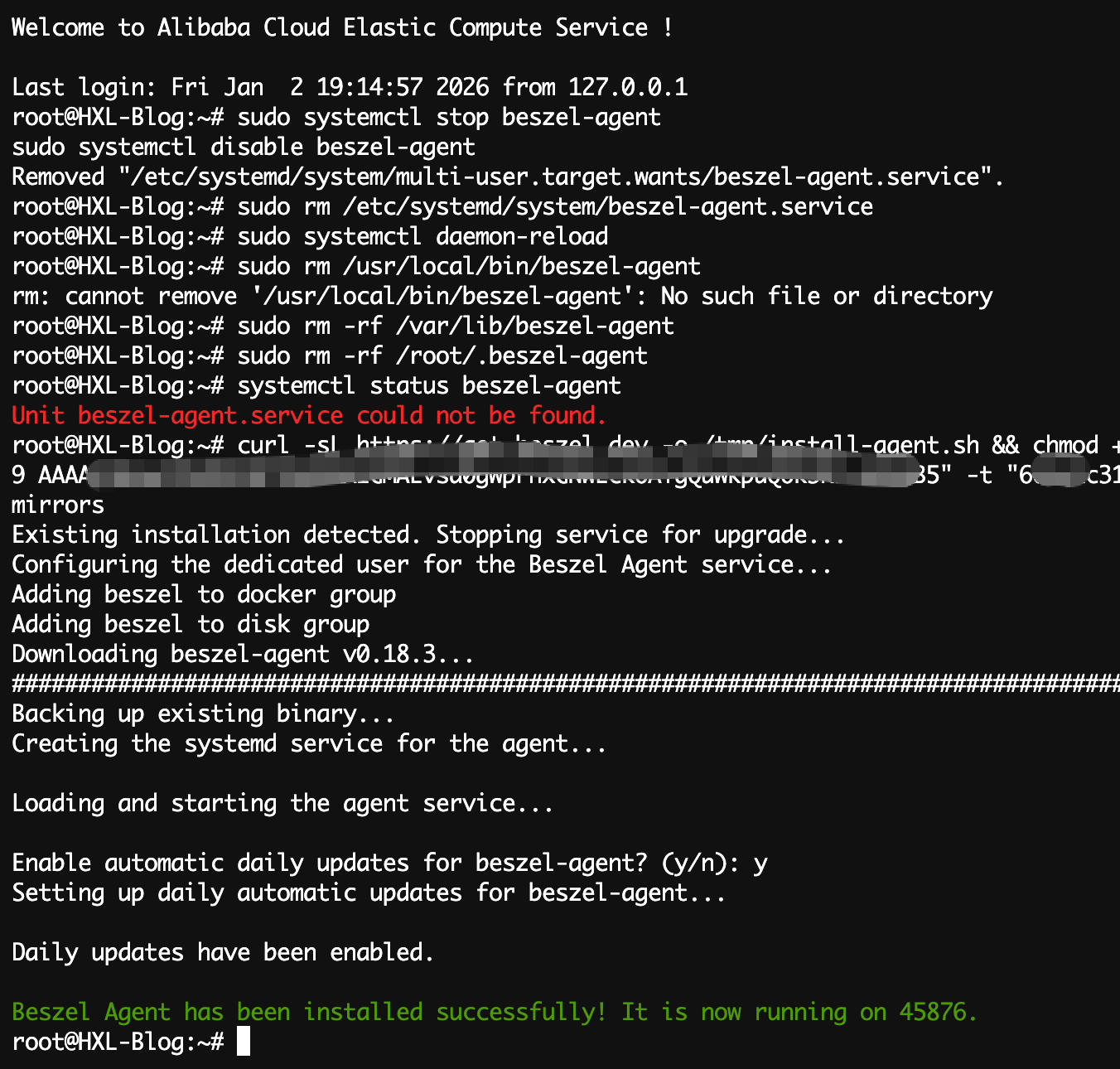The height and width of the screenshot is (1069, 1120).
Task: Click the port number 45876
Action: (x=932, y=1012)
